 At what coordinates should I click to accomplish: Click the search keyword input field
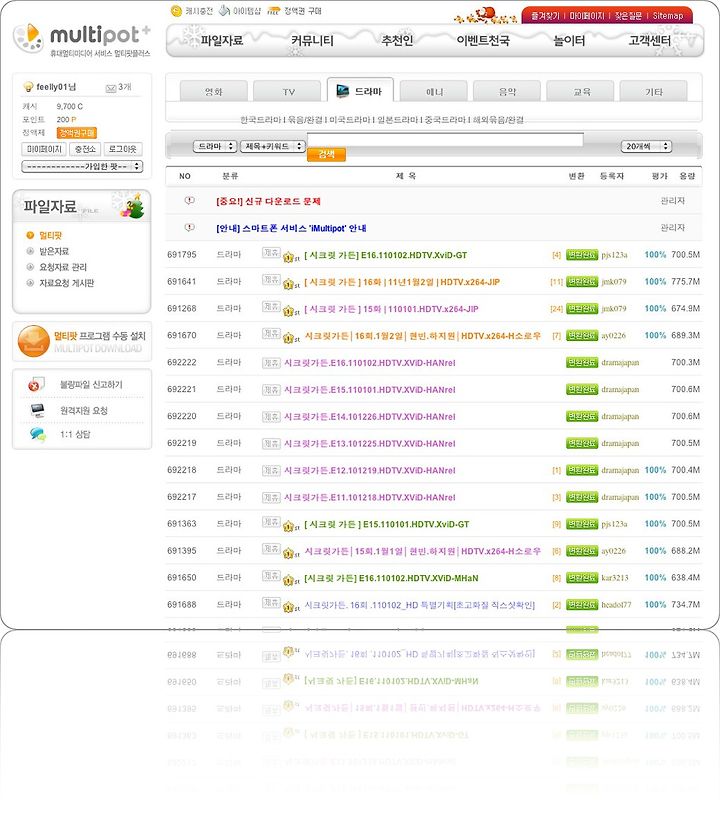(445, 139)
